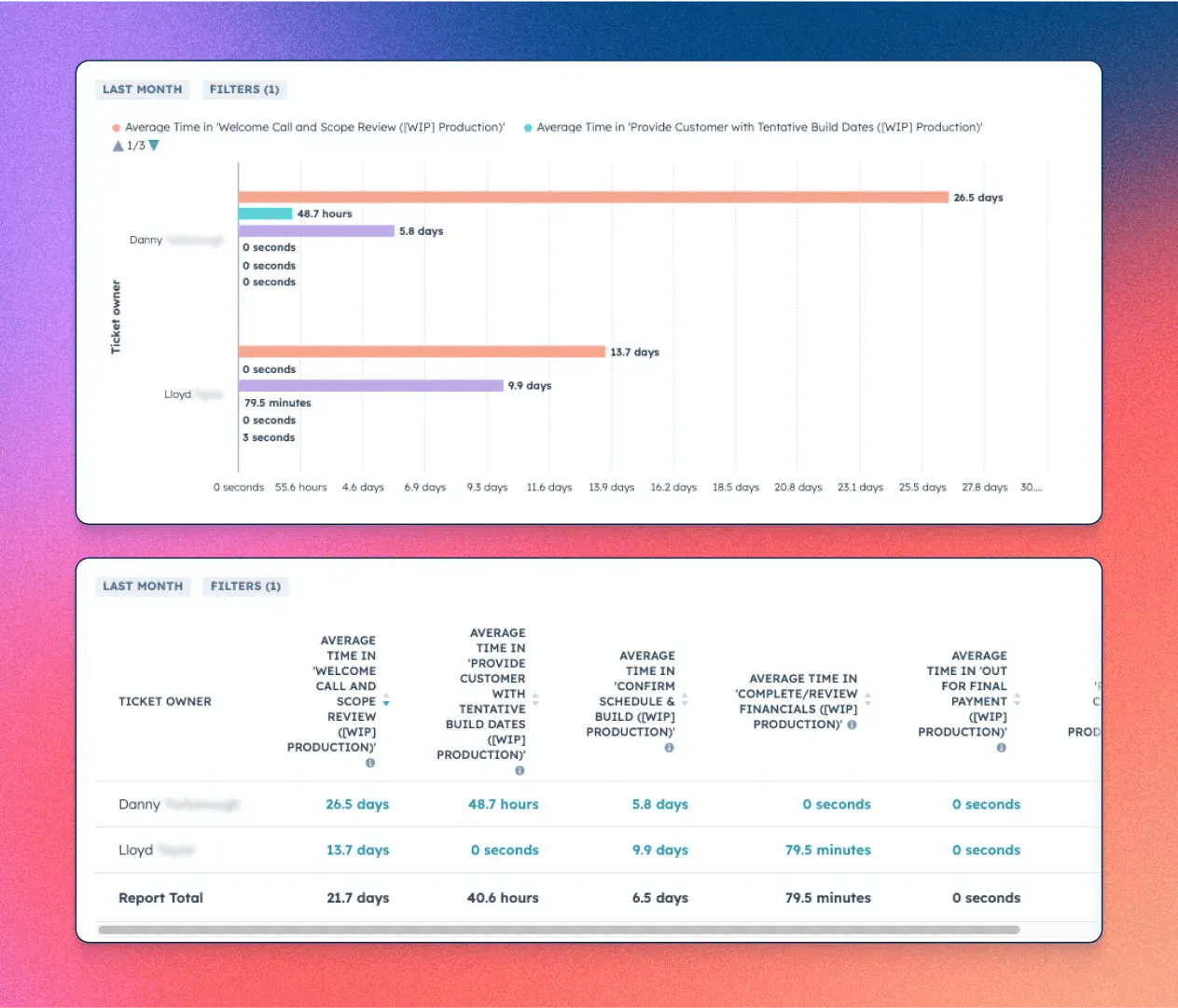This screenshot has width=1178, height=1008.
Task: Open info icon under 'Confirm Schedule & Build' header
Action: click(x=669, y=748)
